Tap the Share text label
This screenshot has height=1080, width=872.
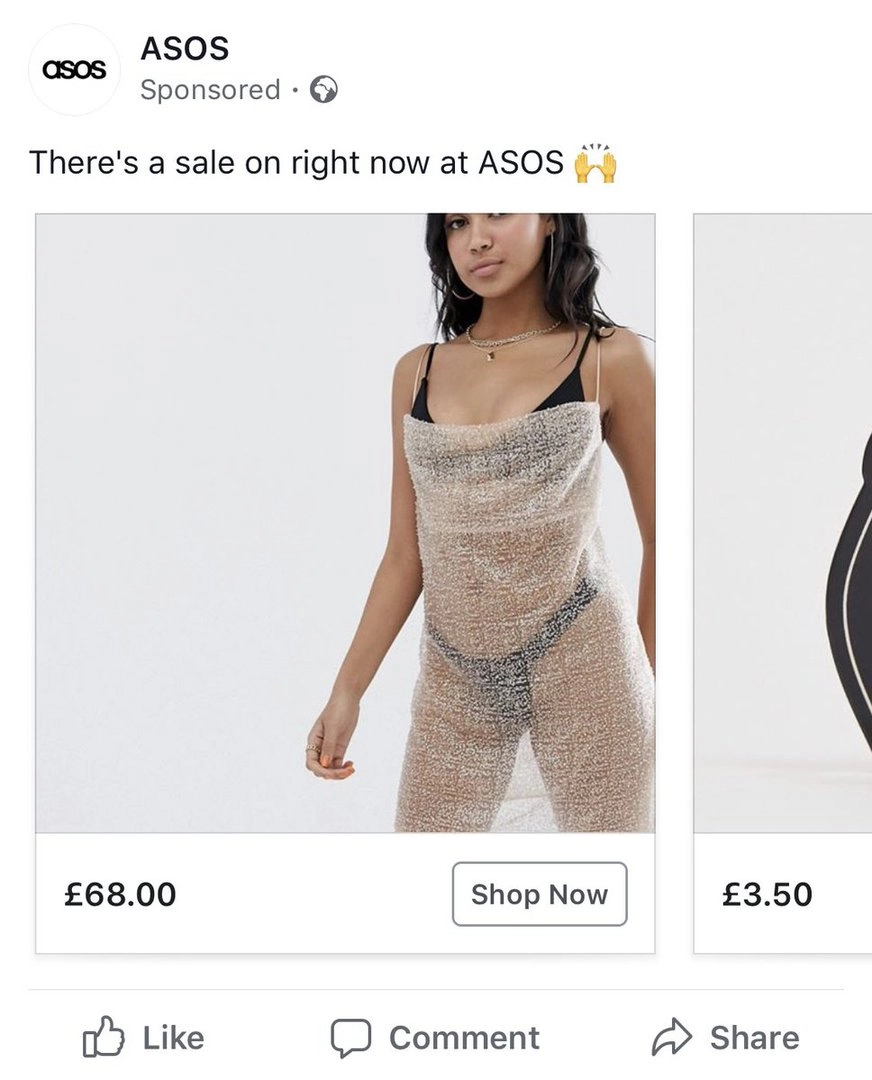click(754, 1038)
